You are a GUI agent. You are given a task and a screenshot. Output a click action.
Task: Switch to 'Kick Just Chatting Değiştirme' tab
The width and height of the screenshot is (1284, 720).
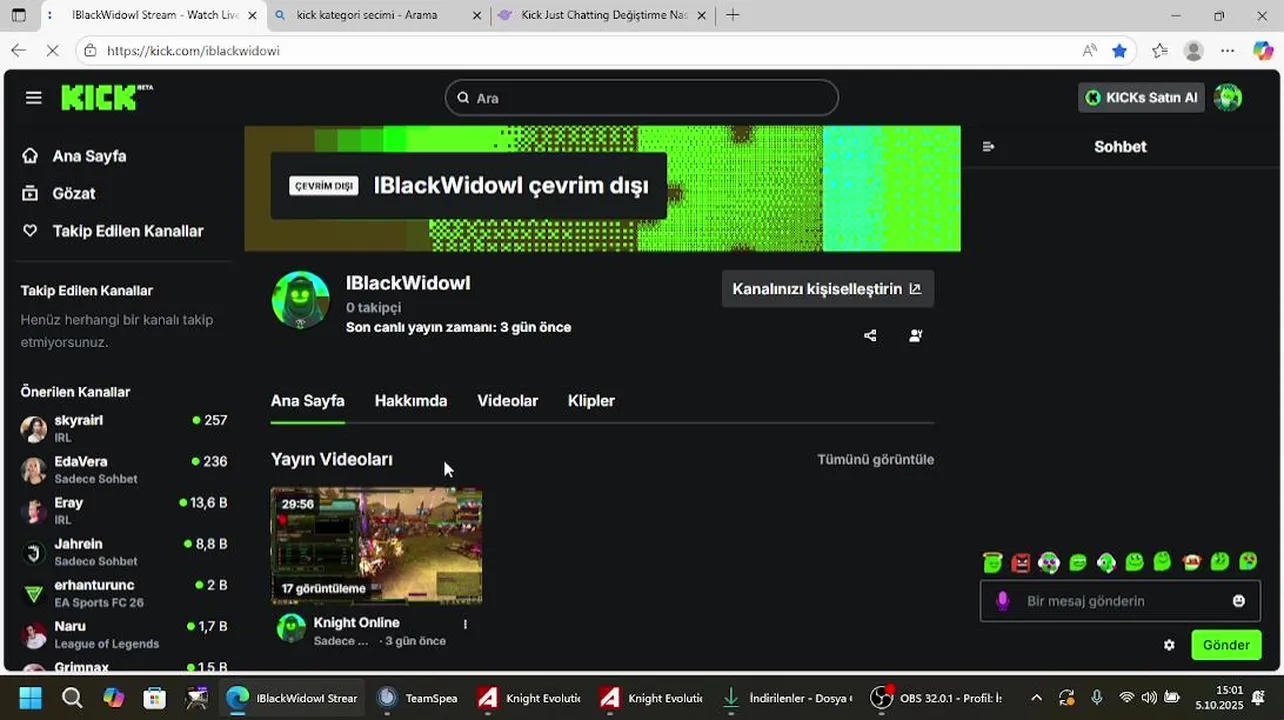tap(602, 15)
